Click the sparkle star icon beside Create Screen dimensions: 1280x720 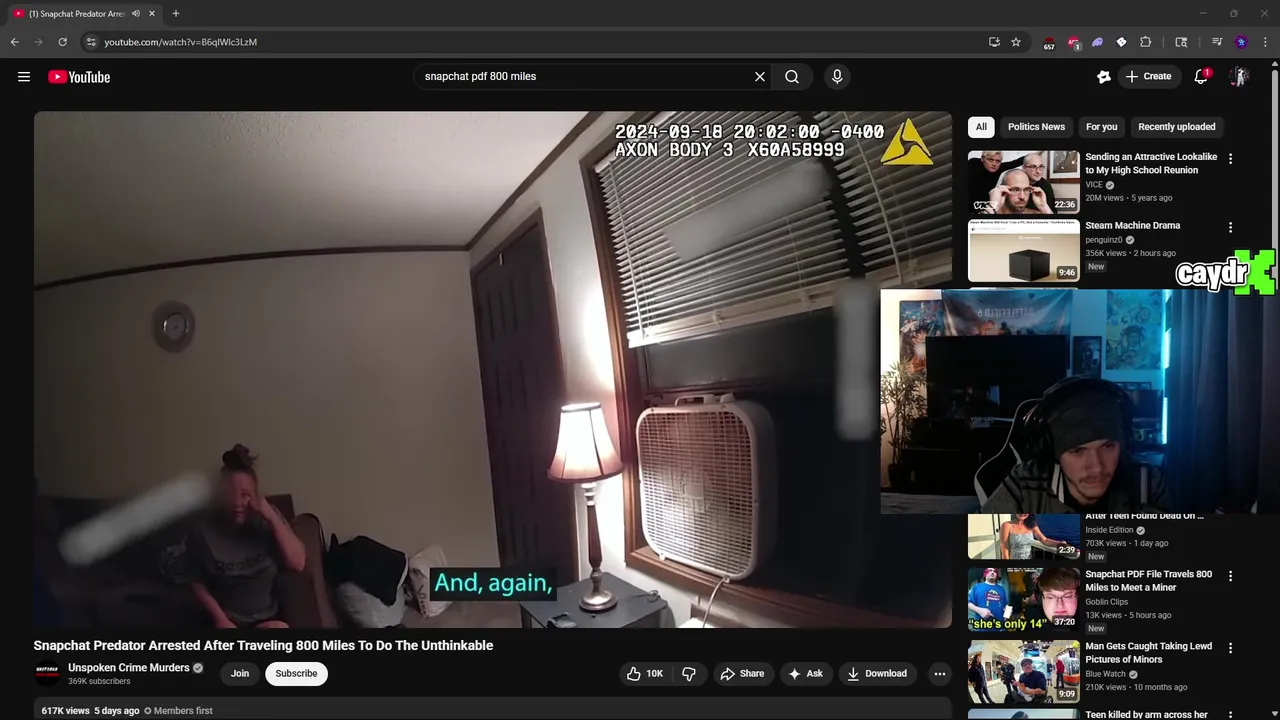(x=1104, y=77)
